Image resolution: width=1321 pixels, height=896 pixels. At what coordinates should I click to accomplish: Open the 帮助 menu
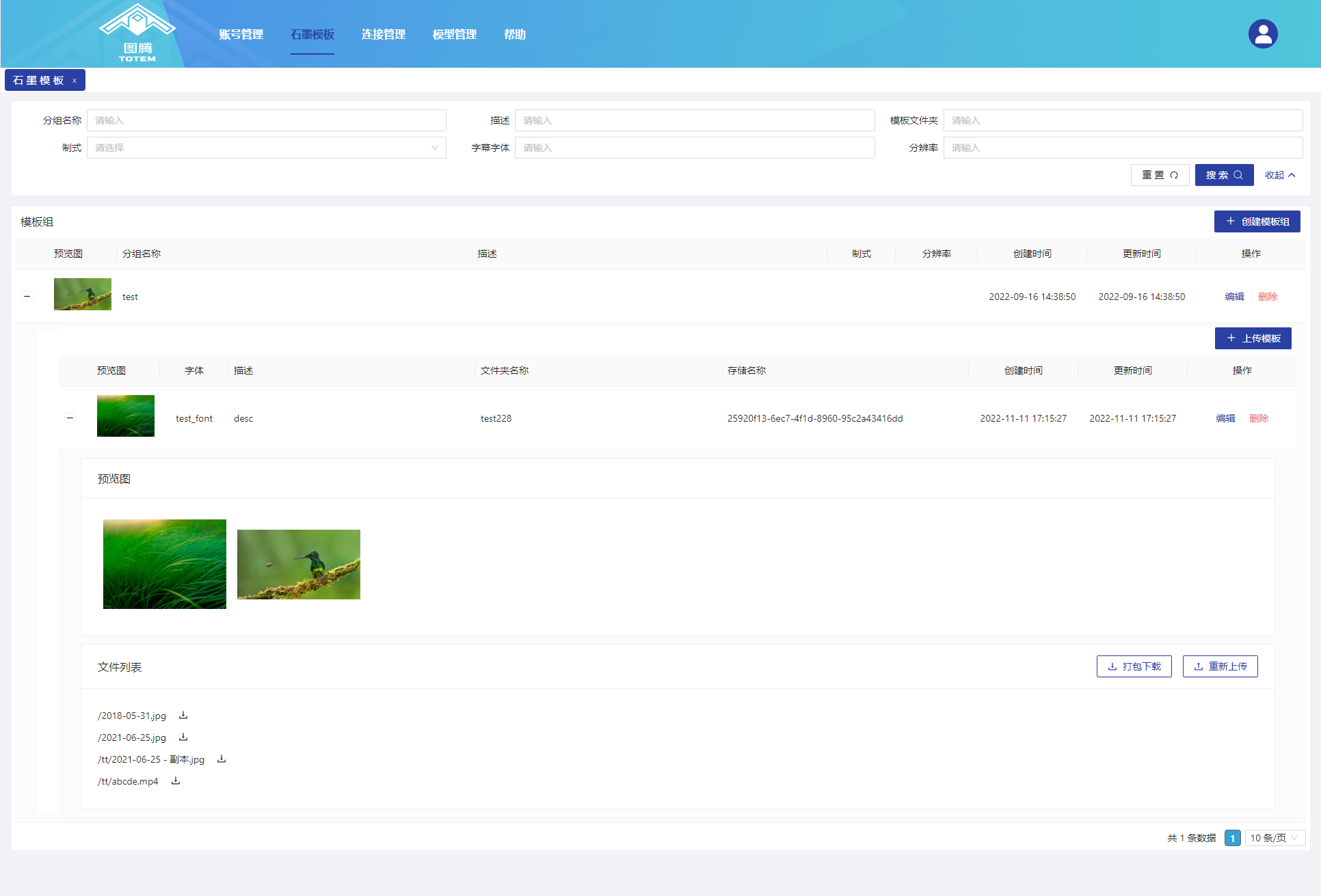pyautogui.click(x=514, y=34)
